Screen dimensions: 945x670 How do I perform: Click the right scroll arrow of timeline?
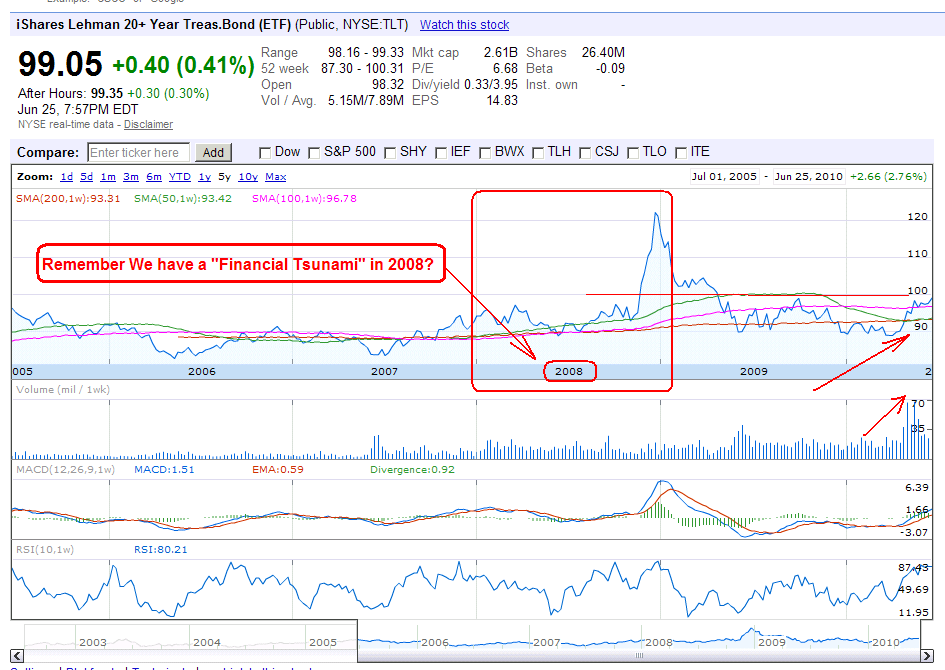[927, 656]
